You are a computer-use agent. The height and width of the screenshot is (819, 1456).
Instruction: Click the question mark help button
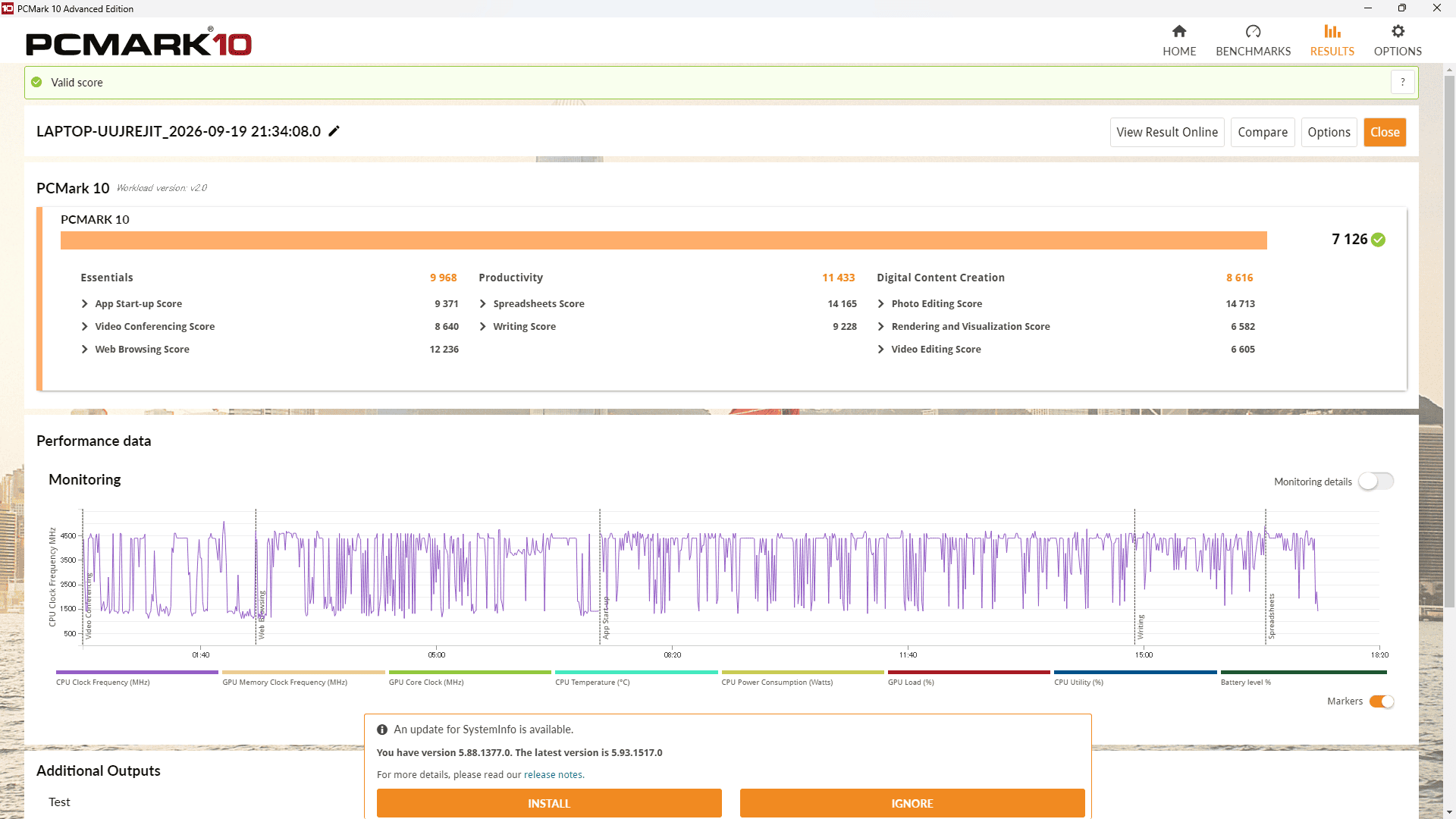1403,82
